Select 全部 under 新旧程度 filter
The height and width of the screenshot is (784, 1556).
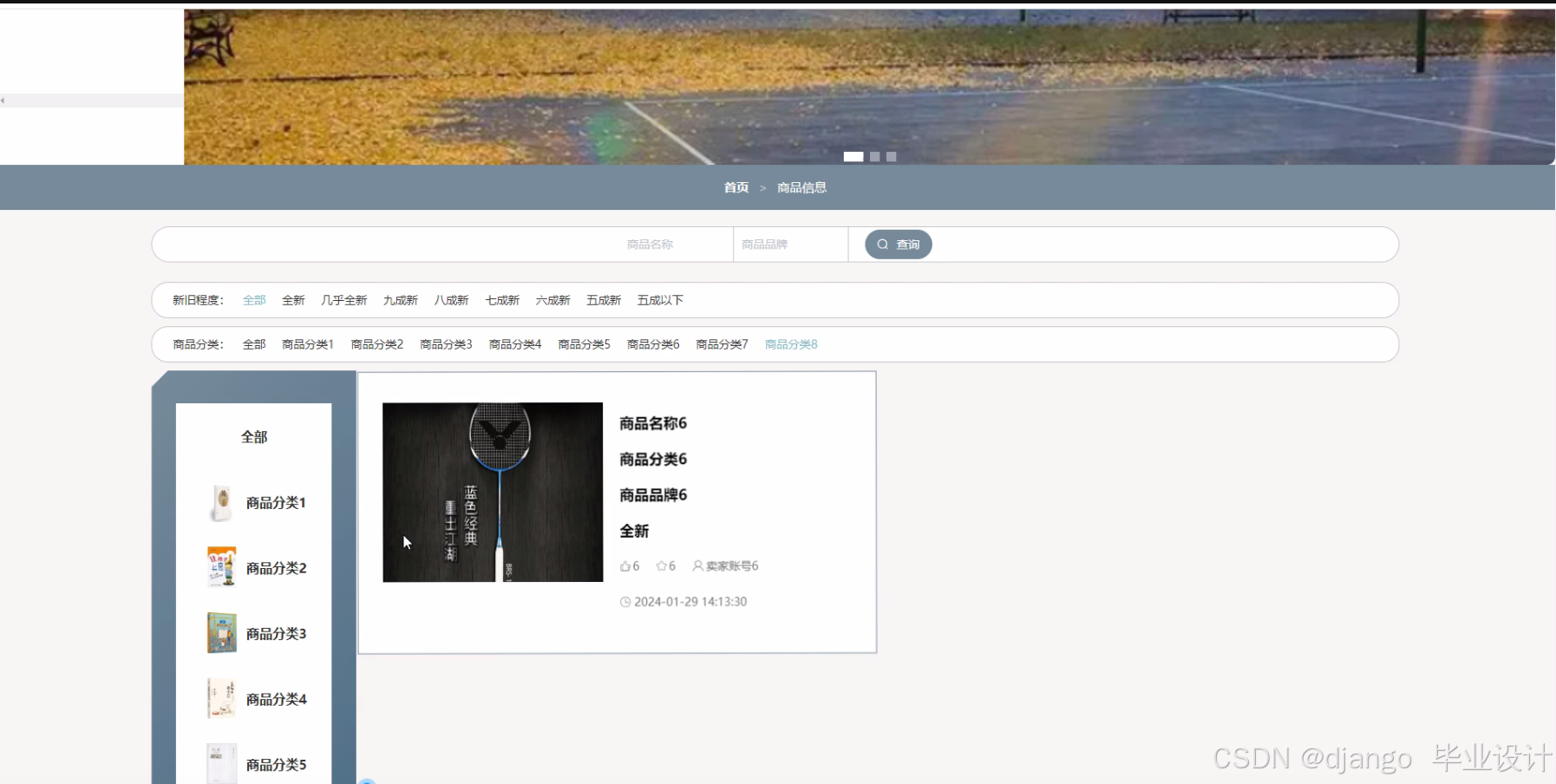254,300
